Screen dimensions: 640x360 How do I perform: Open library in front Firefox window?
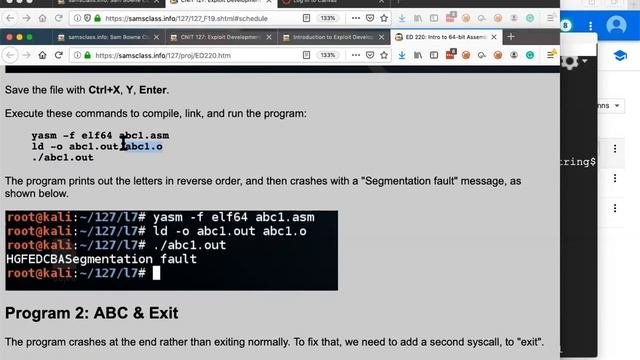[x=418, y=55]
